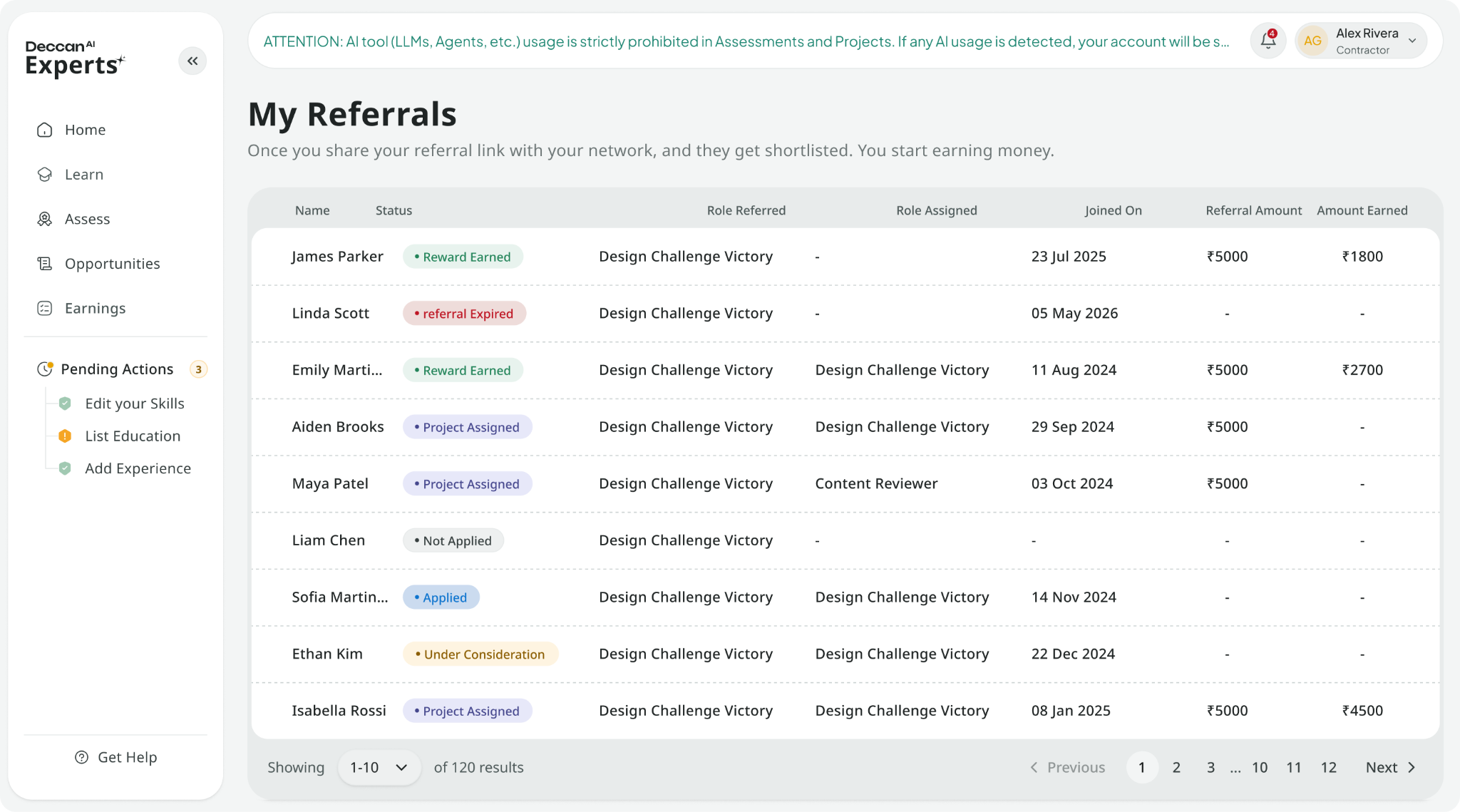Viewport: 1460px width, 812px height.
Task: Go to the Learn section
Action: coord(84,175)
